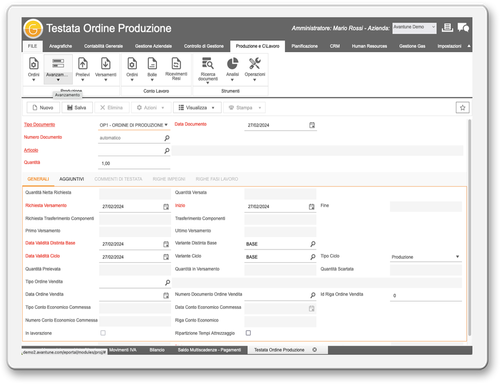The width and height of the screenshot is (500, 384).
Task: Open the Versamenti ribbon icon
Action: 106,69
